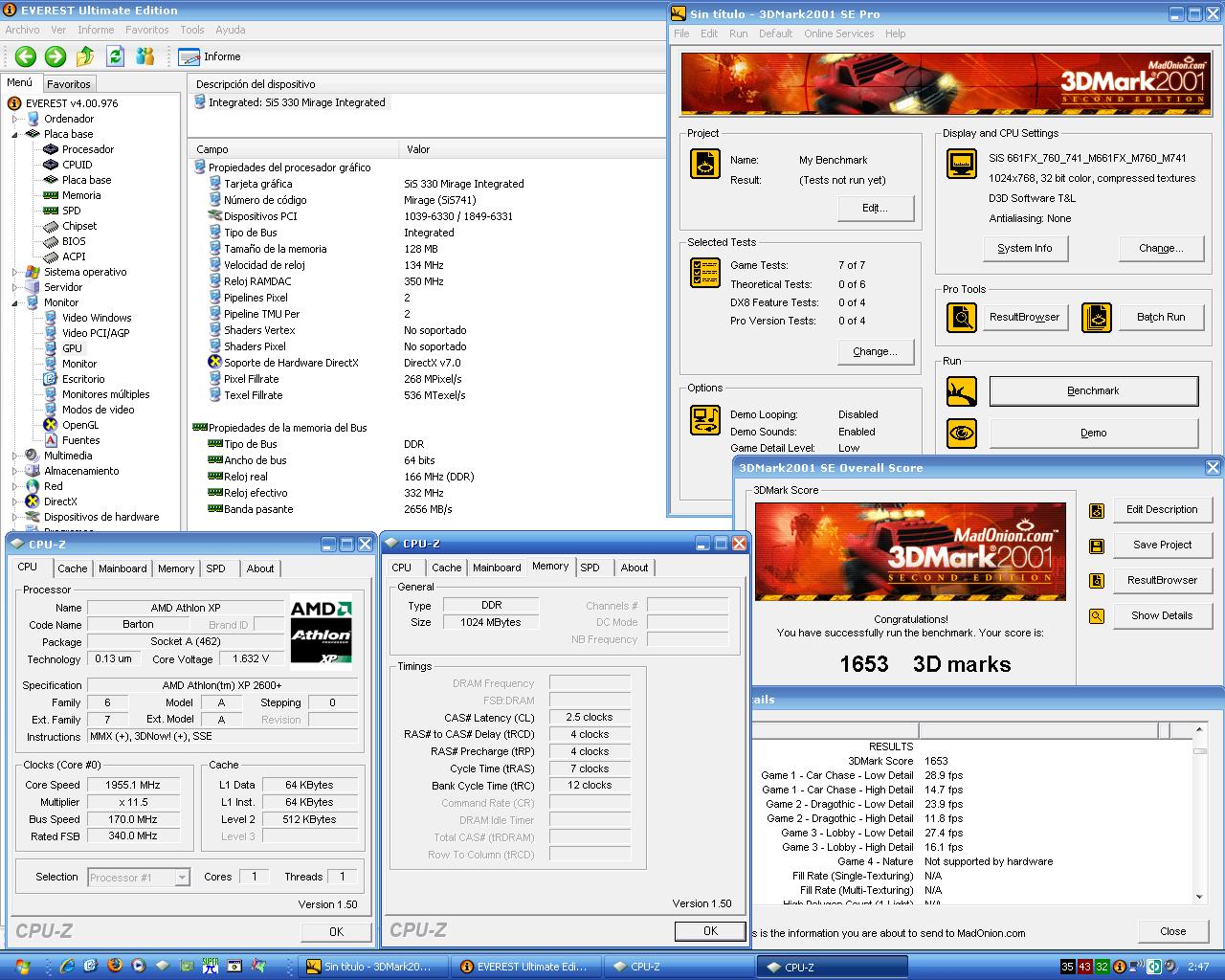
Task: Click Change... under Selected Tests
Action: (875, 351)
